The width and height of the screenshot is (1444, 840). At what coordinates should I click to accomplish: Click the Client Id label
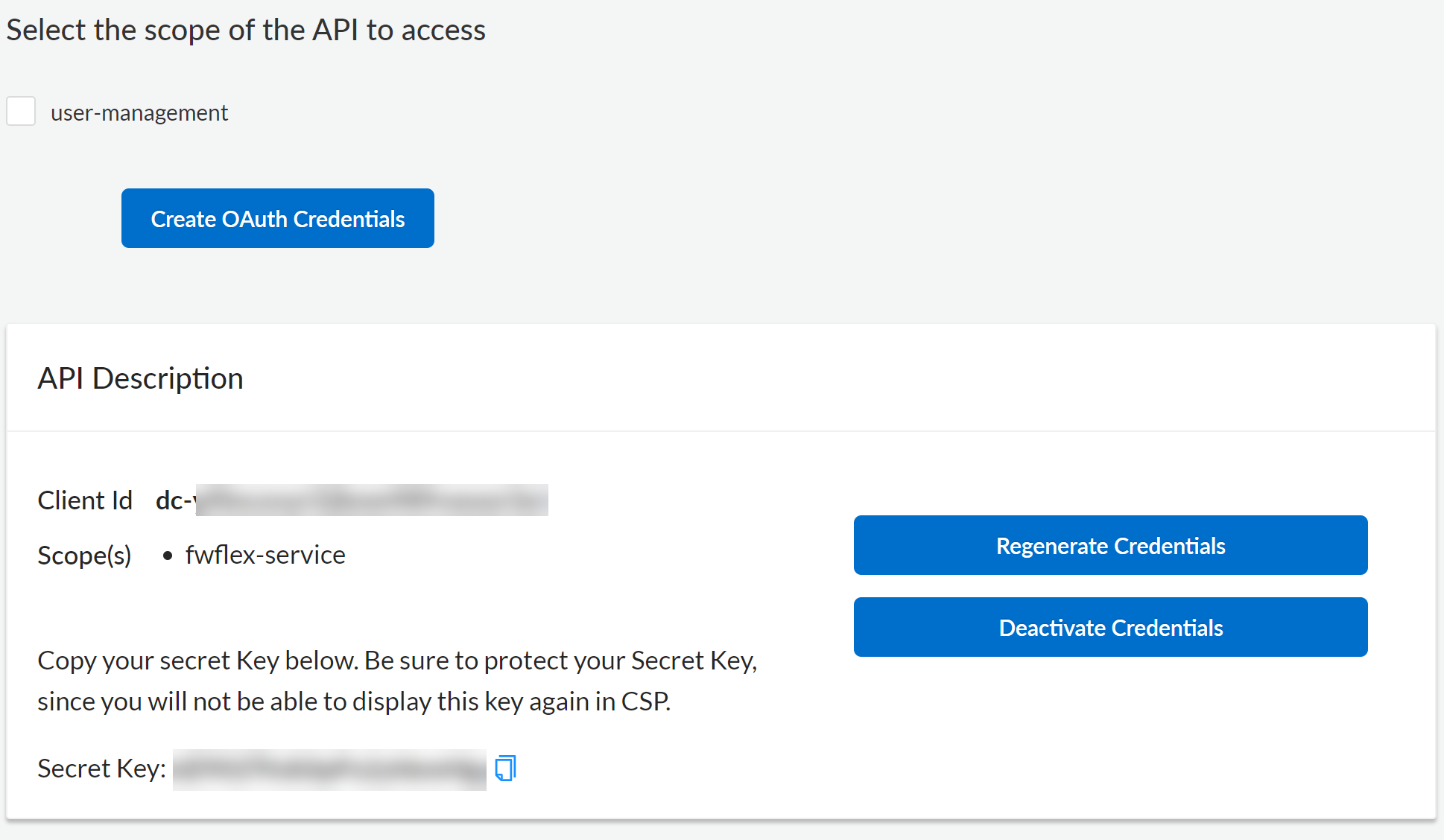85,500
